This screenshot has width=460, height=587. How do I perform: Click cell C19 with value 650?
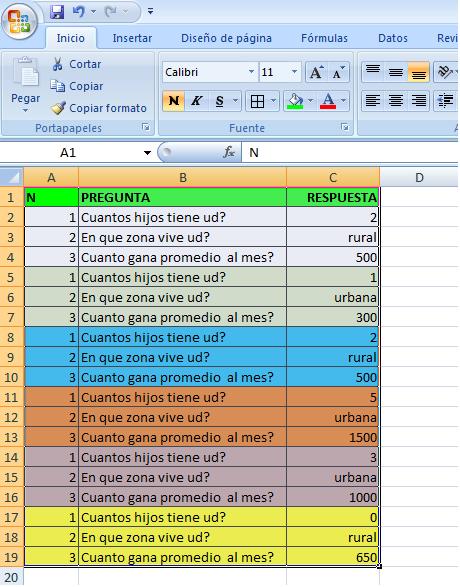pos(333,557)
